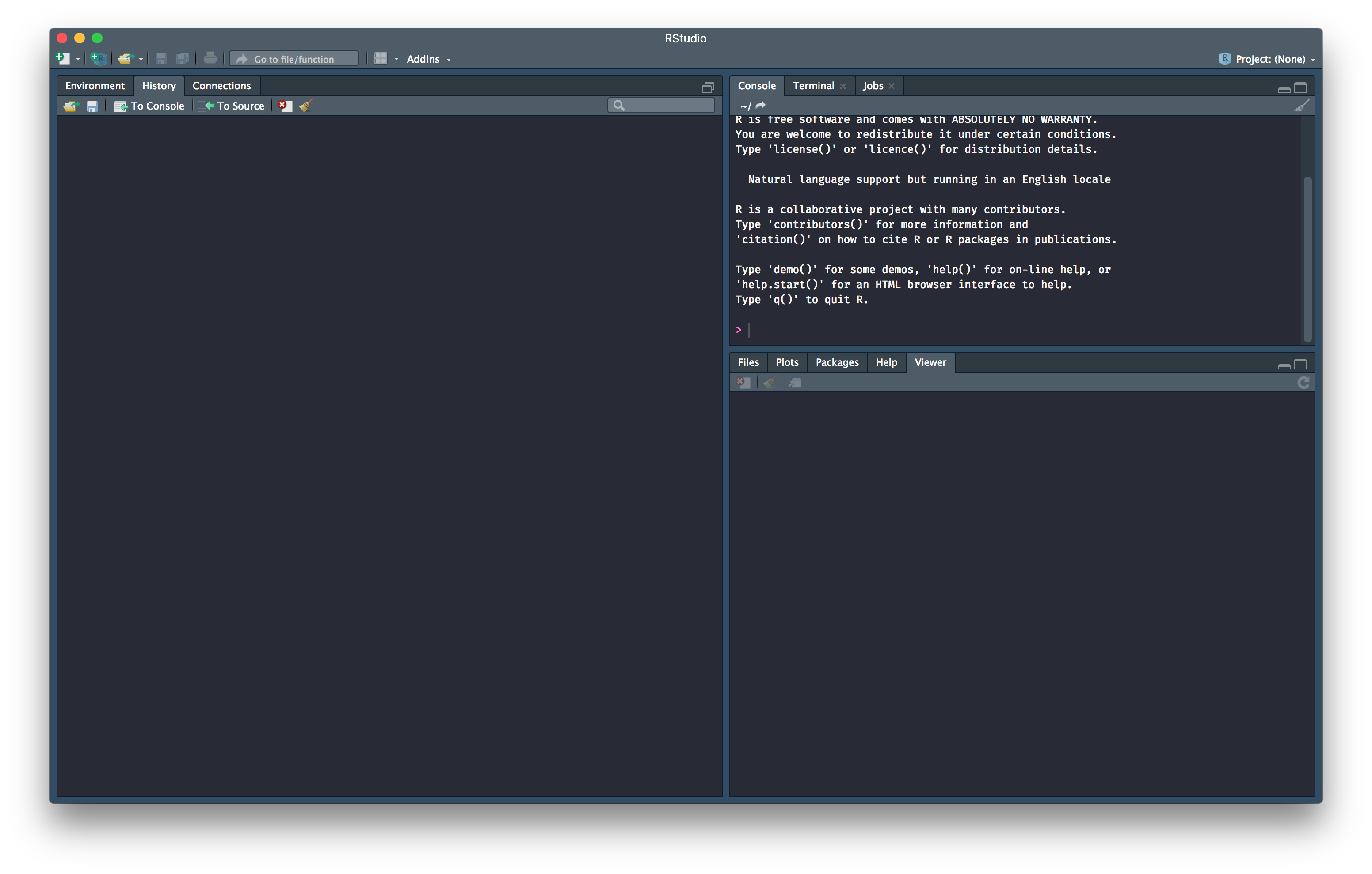Clear the console with the broom icon

click(x=1302, y=106)
